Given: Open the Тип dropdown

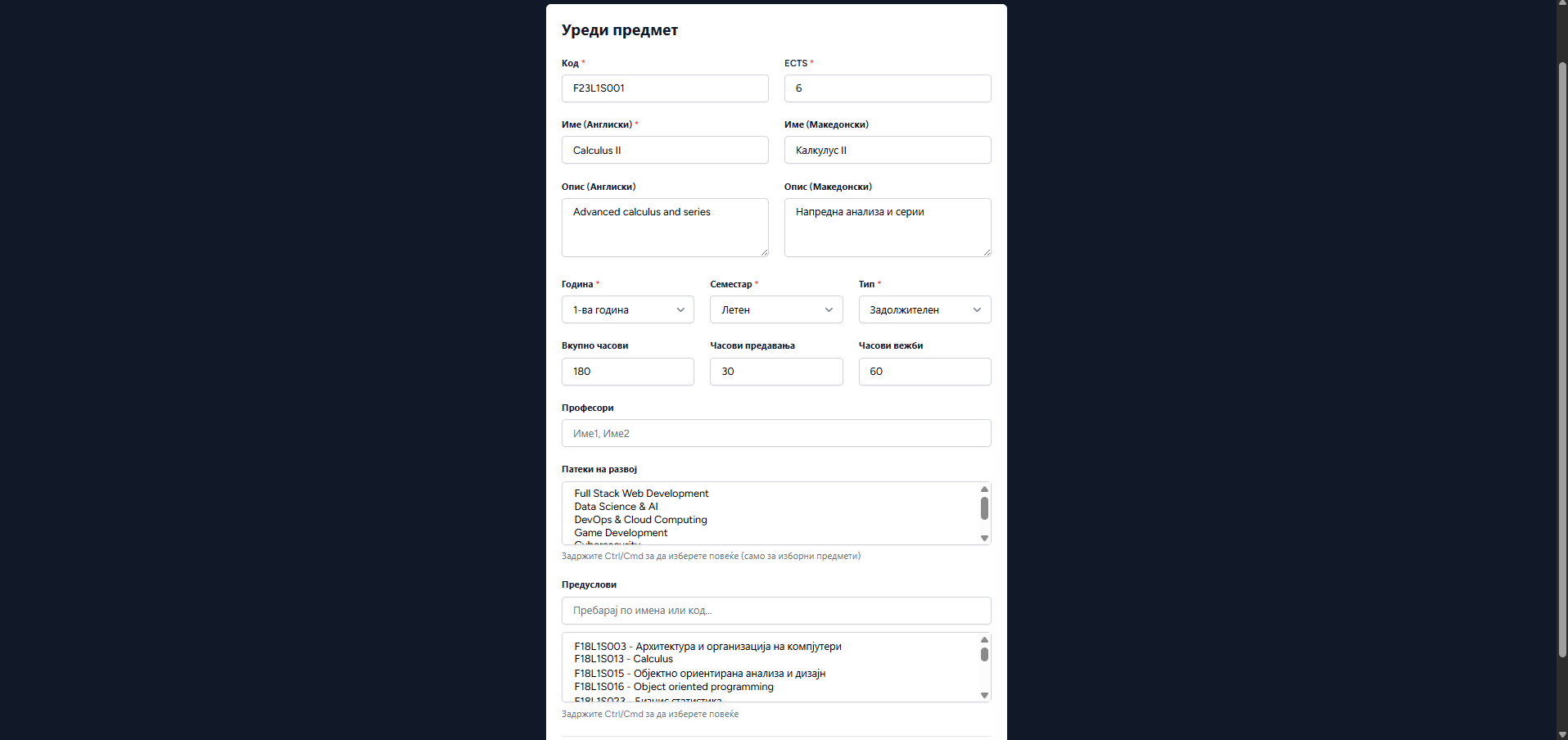Looking at the screenshot, I should pos(924,309).
